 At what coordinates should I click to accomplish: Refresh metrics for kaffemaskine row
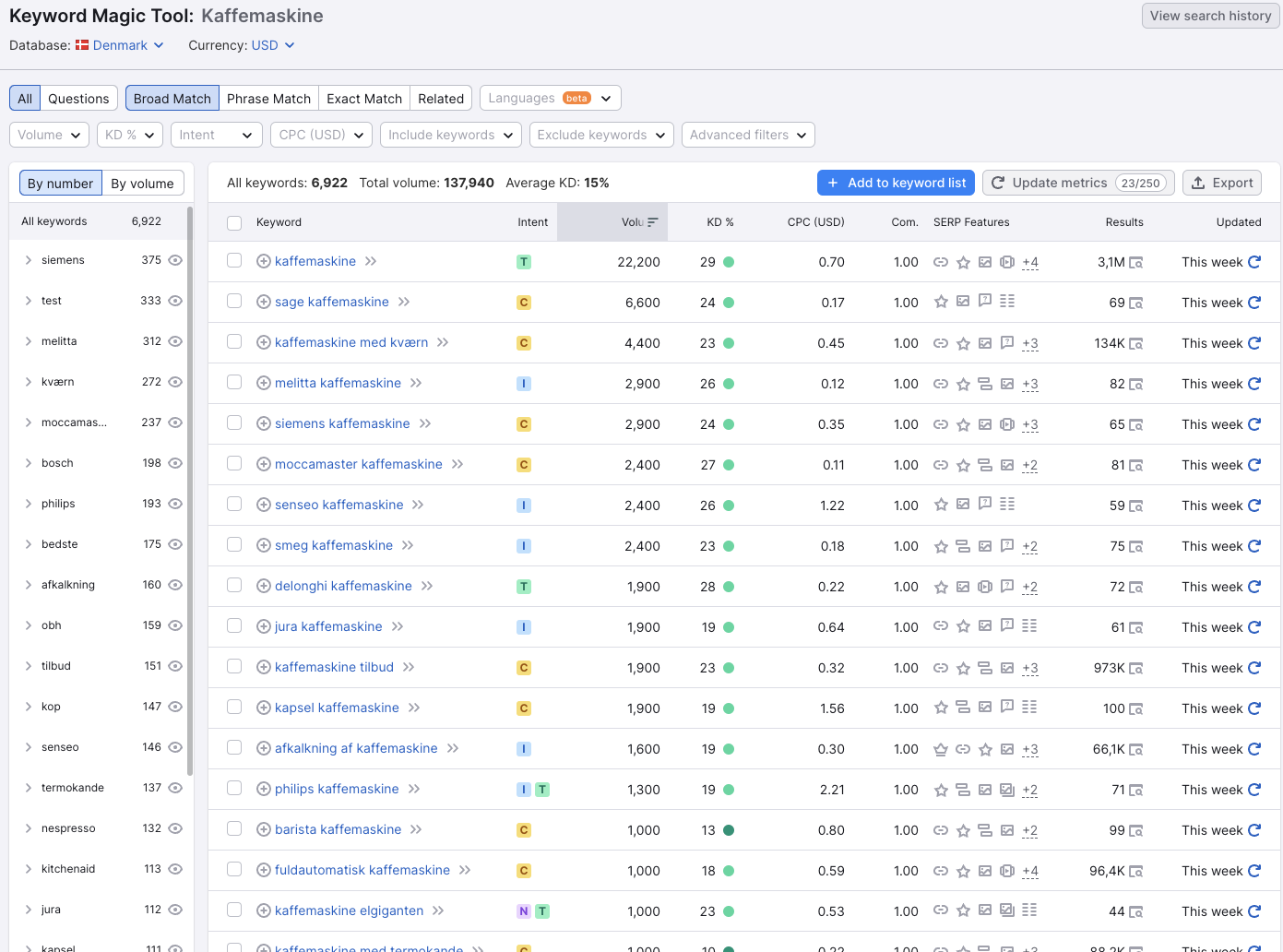1254,262
